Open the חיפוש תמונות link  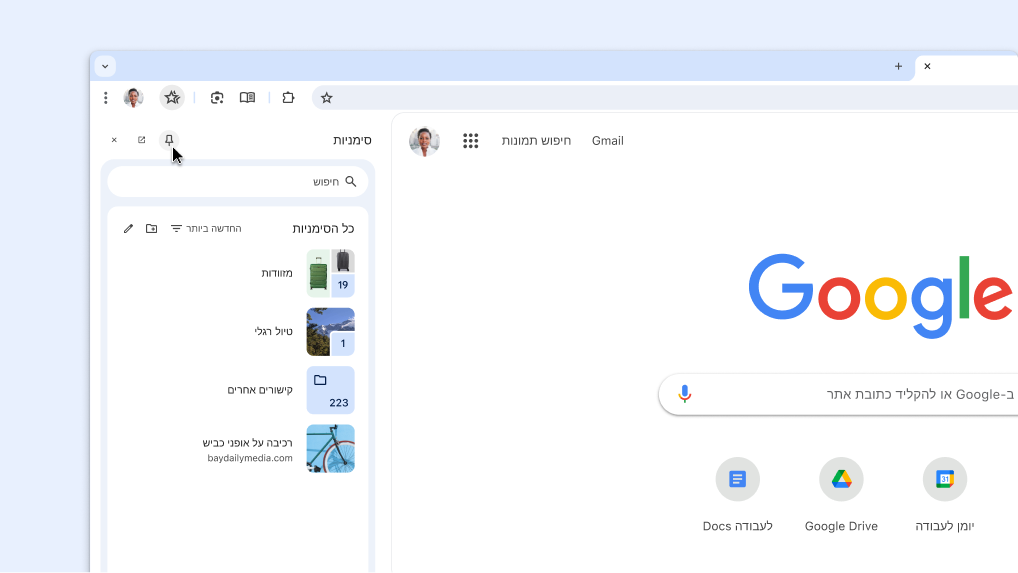click(x=536, y=141)
